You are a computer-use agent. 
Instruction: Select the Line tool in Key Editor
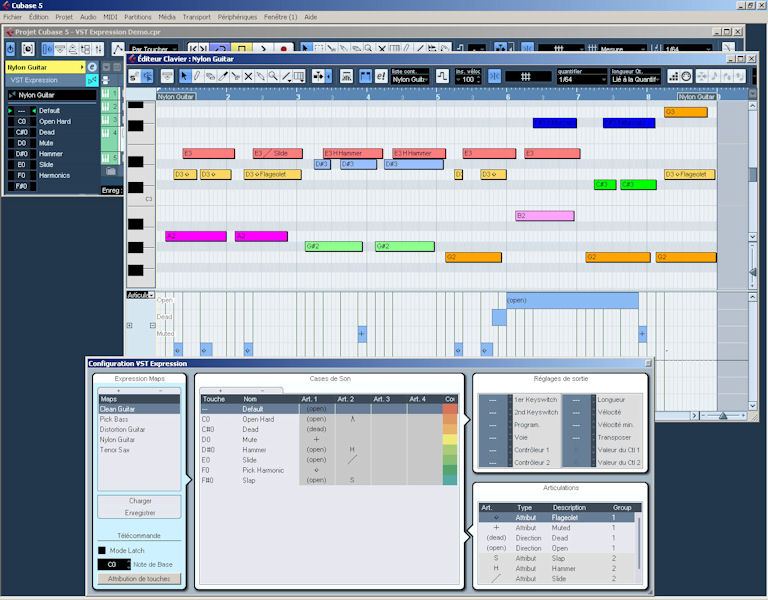[286, 76]
